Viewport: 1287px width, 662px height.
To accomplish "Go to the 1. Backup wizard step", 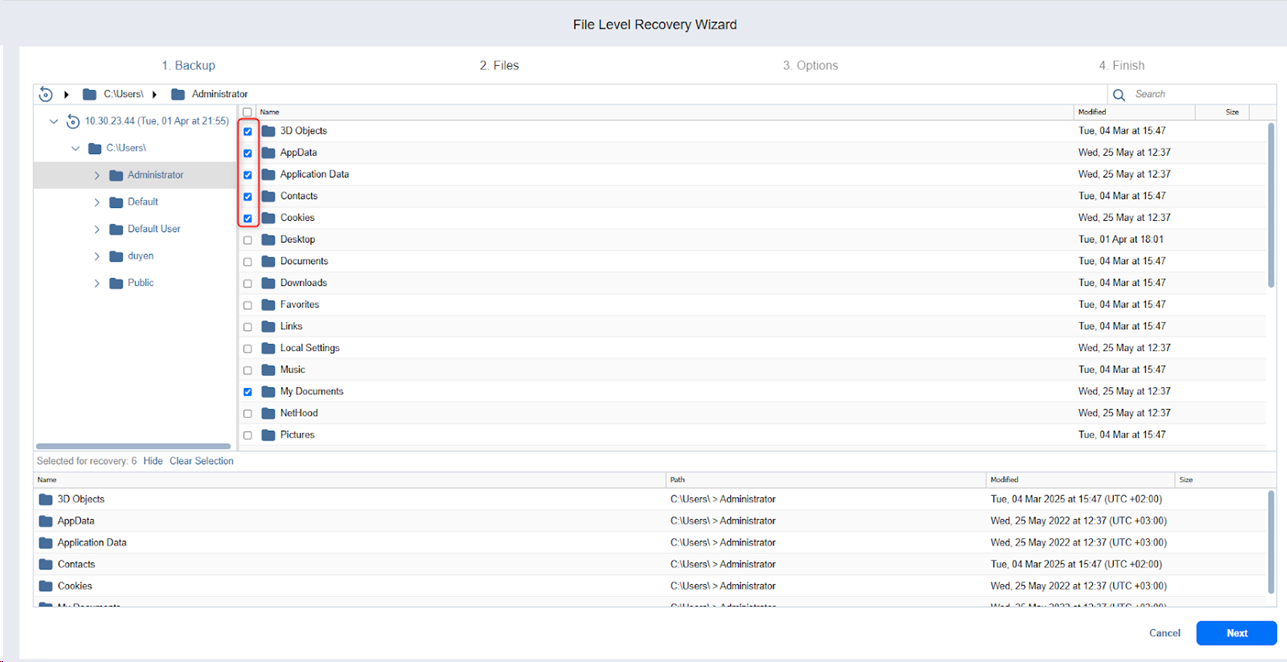I will click(x=188, y=66).
